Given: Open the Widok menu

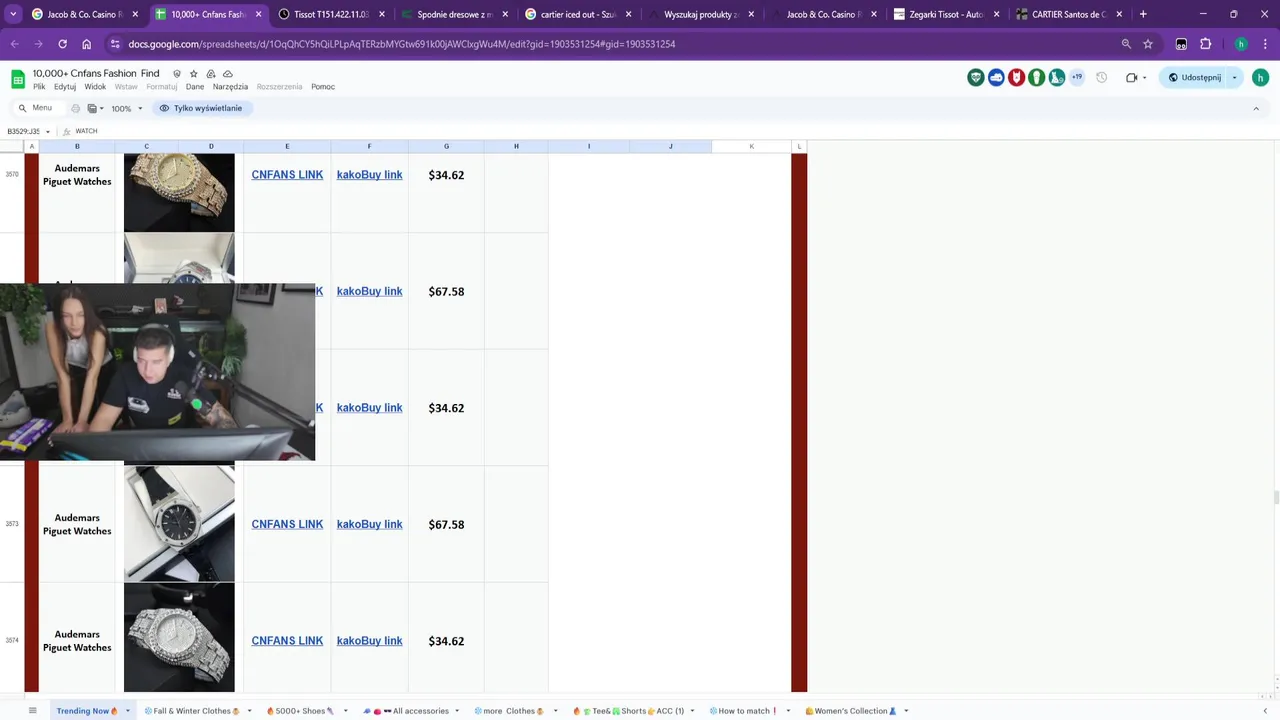Looking at the screenshot, I should (95, 87).
